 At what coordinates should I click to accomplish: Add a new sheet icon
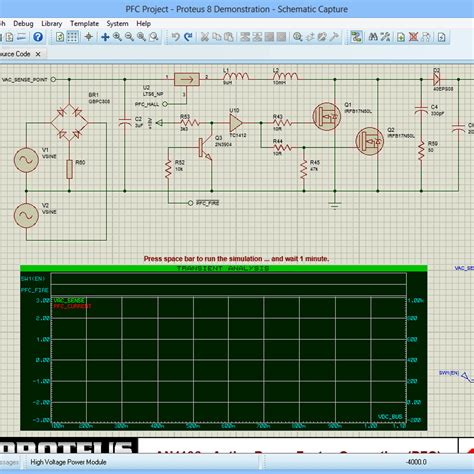pos(401,37)
